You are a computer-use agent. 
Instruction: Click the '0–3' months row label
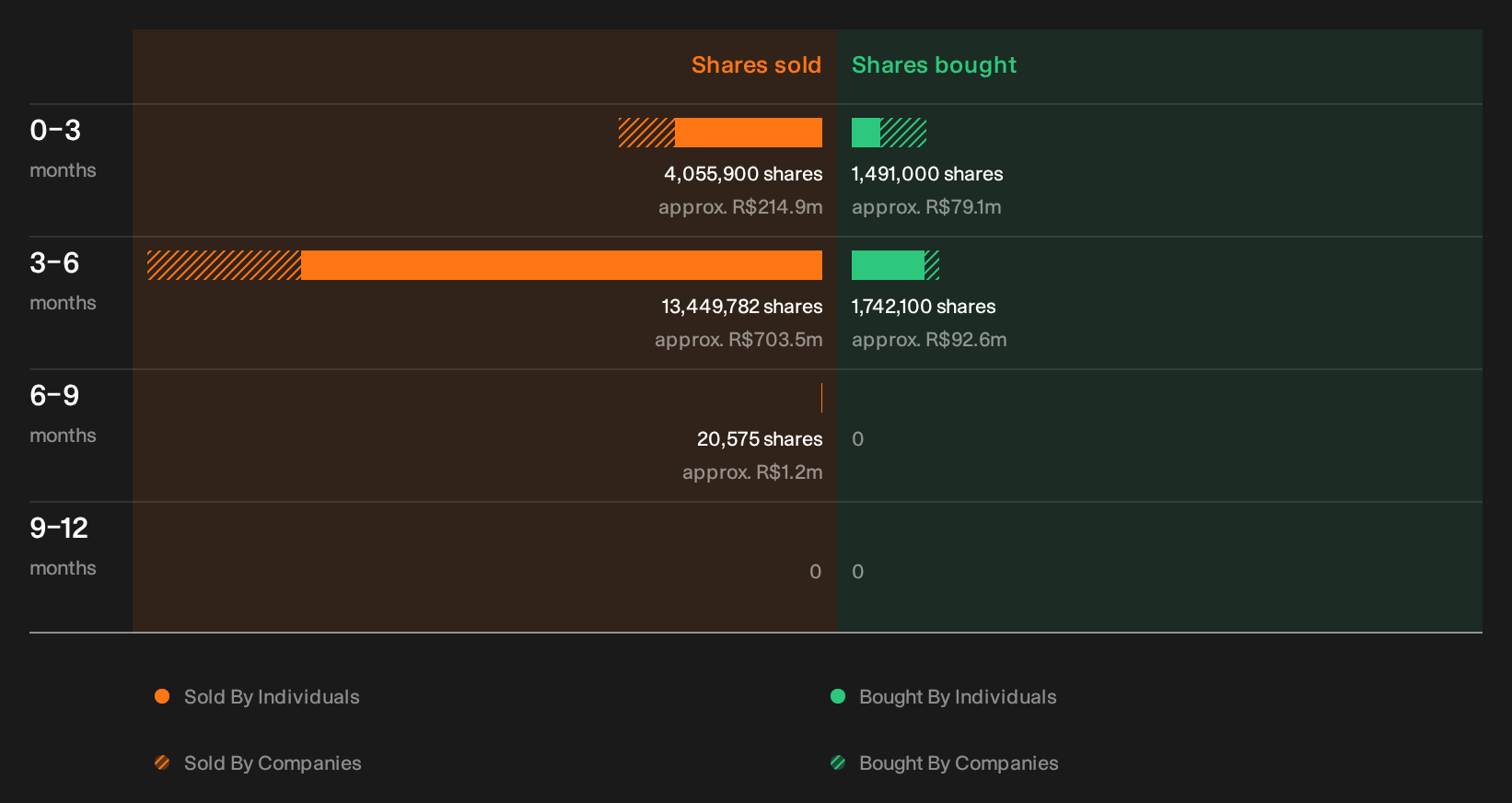click(x=55, y=131)
